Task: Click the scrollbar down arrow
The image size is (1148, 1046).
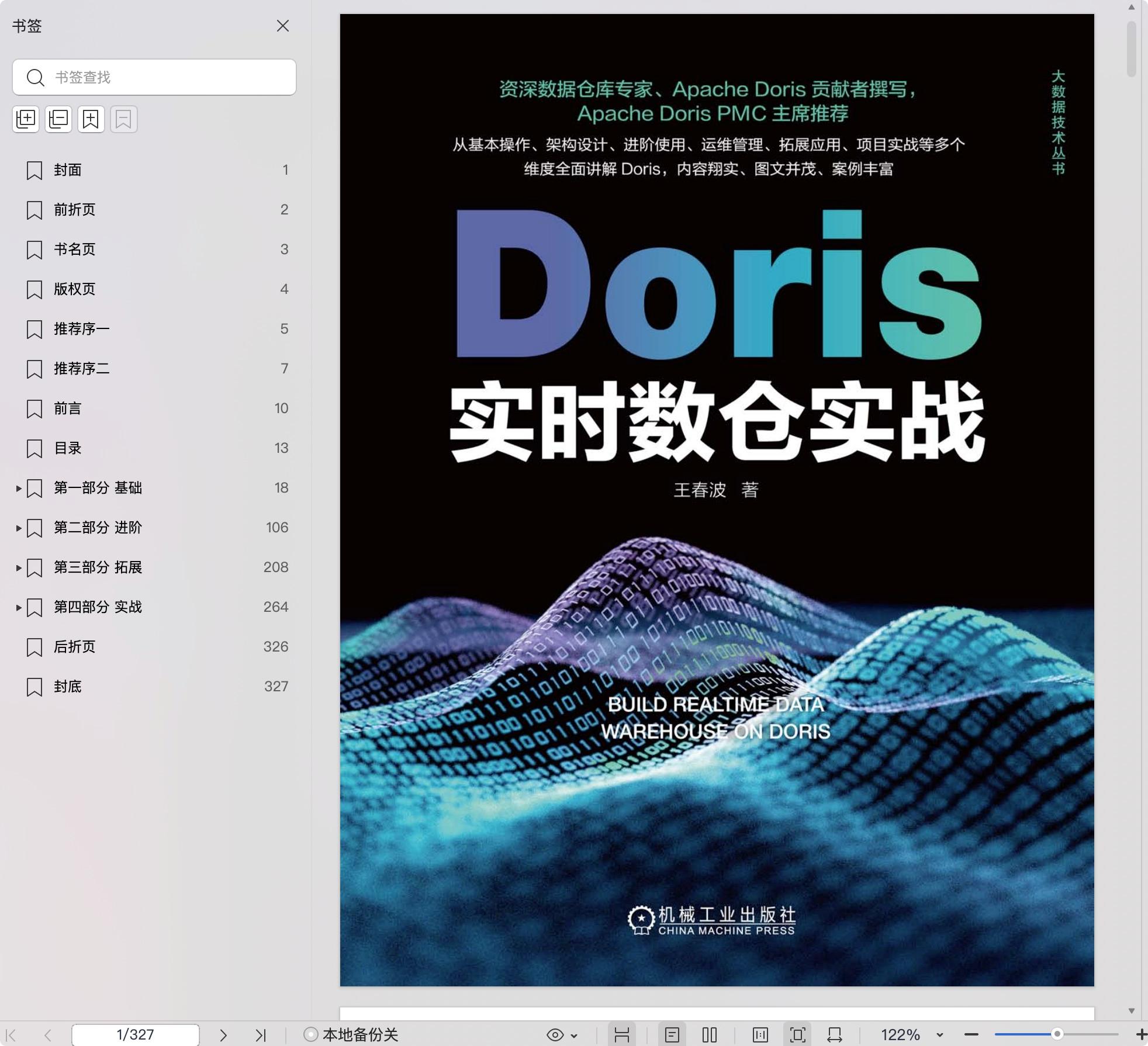Action: point(1132,1011)
